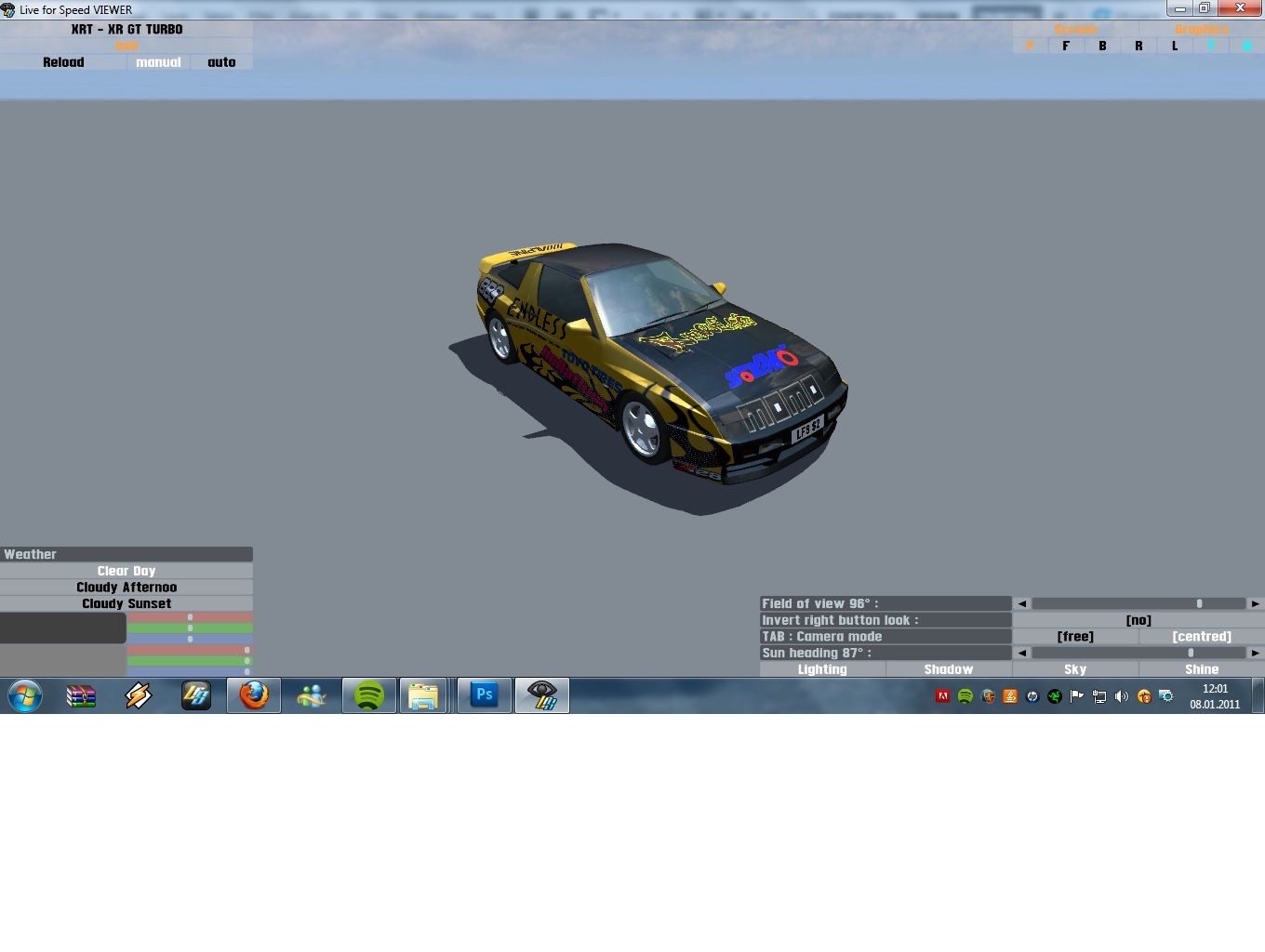Adjust the upper green color slider

click(x=190, y=628)
